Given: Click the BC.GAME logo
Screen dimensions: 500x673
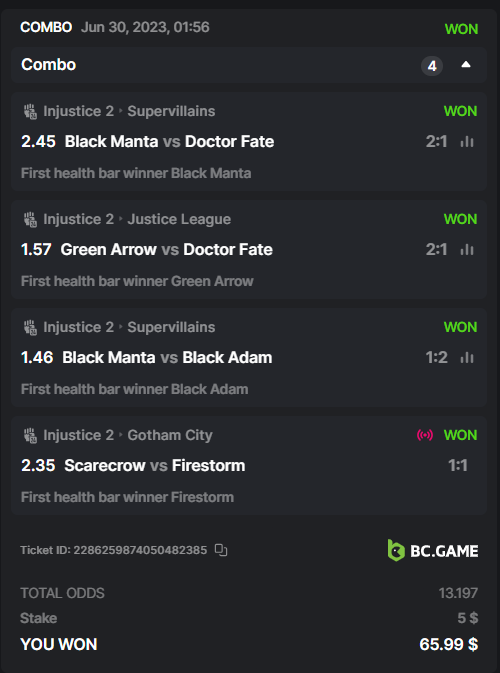Looking at the screenshot, I should point(433,550).
